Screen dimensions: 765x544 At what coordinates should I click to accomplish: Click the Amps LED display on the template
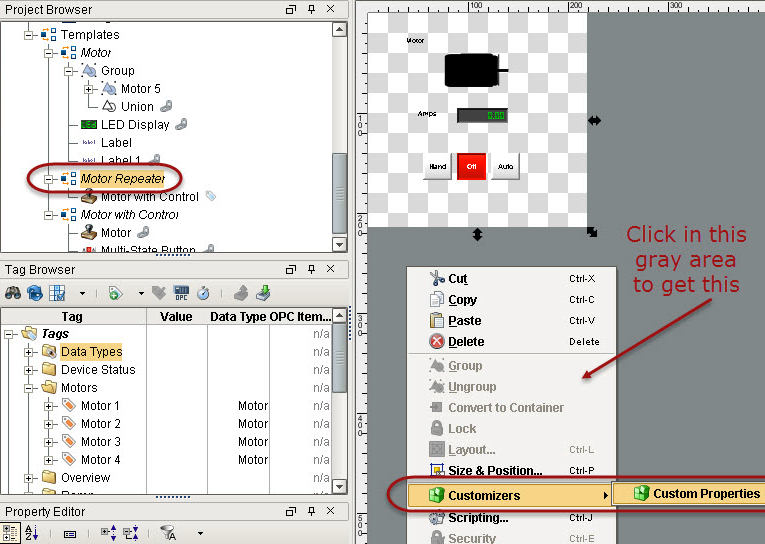click(x=482, y=115)
